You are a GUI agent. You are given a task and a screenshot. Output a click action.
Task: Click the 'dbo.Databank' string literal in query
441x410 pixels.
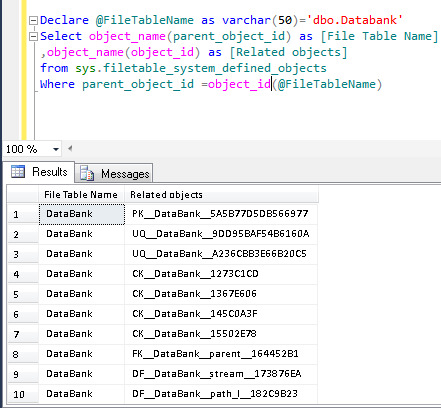click(x=355, y=20)
